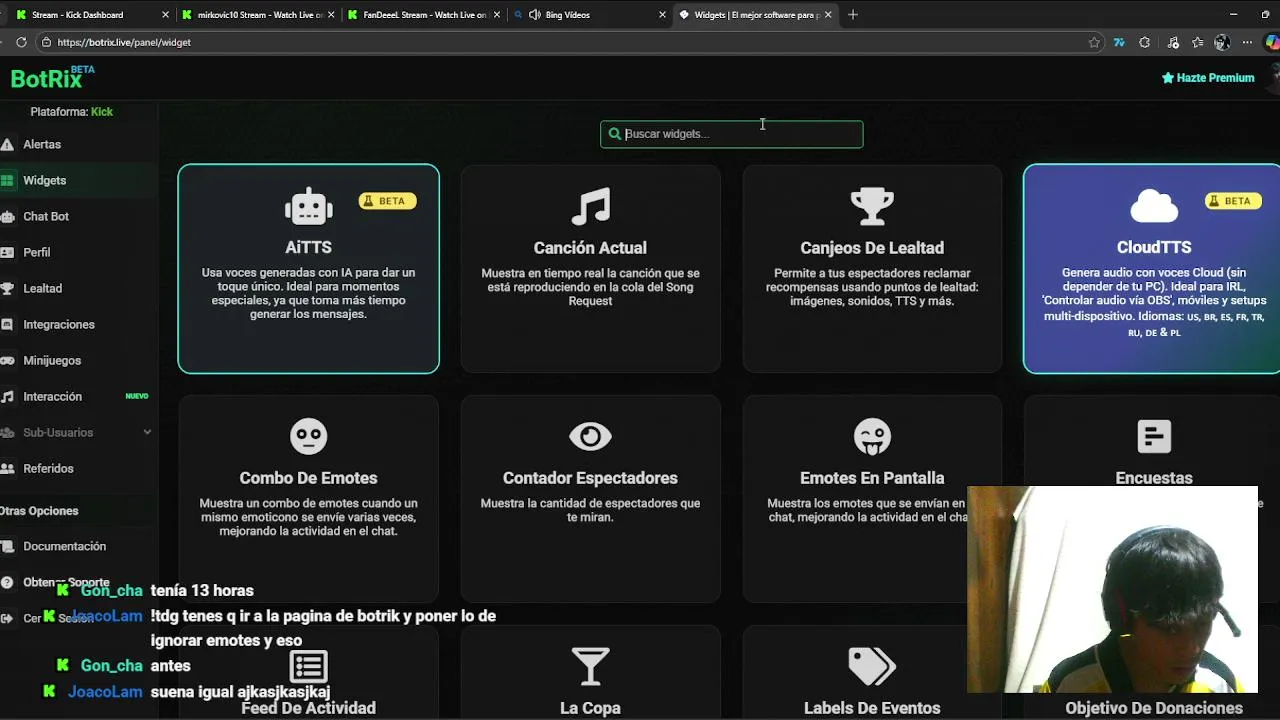The height and width of the screenshot is (720, 1280).
Task: Click the Encuestas poll icon
Action: (x=1154, y=437)
